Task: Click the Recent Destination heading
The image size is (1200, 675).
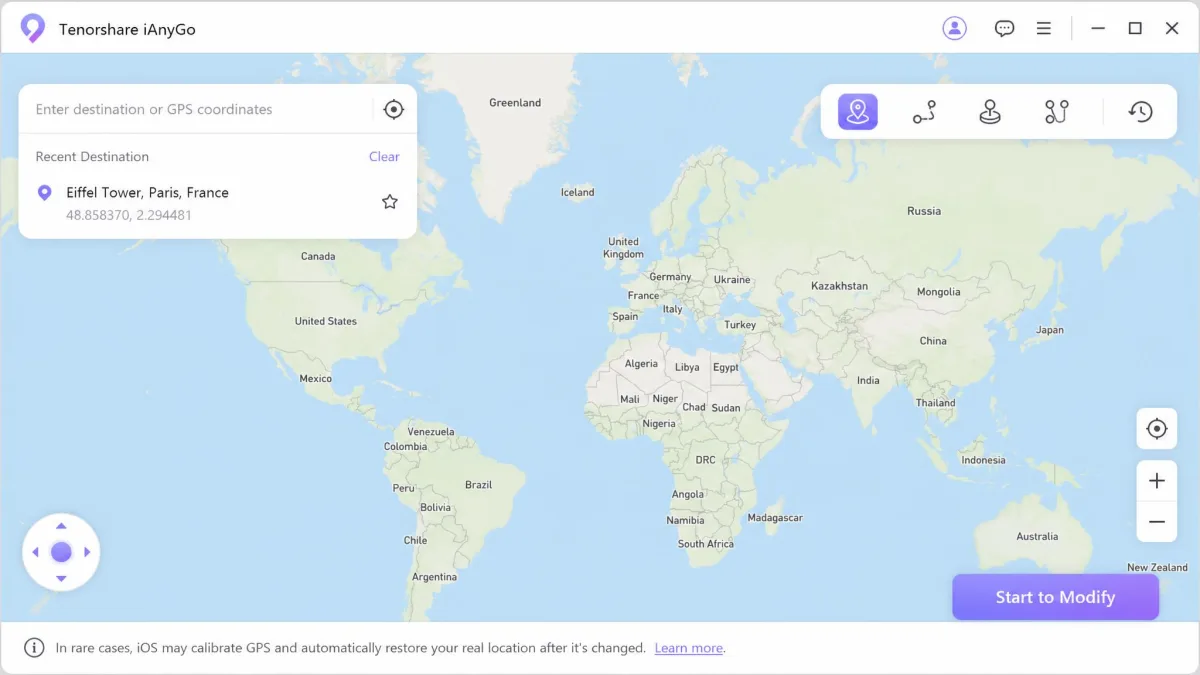Action: 92,156
